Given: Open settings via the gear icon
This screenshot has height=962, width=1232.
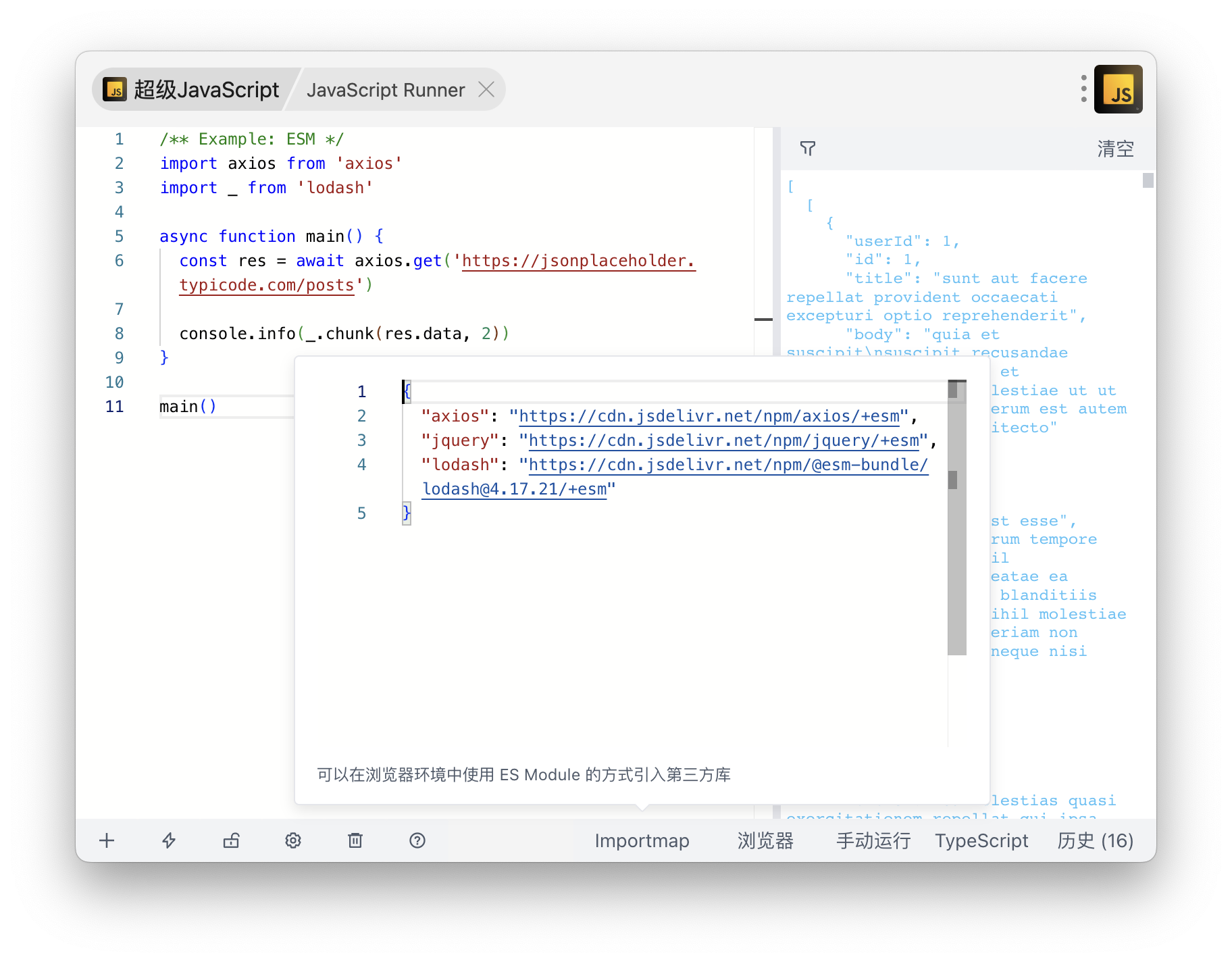Looking at the screenshot, I should 293,840.
